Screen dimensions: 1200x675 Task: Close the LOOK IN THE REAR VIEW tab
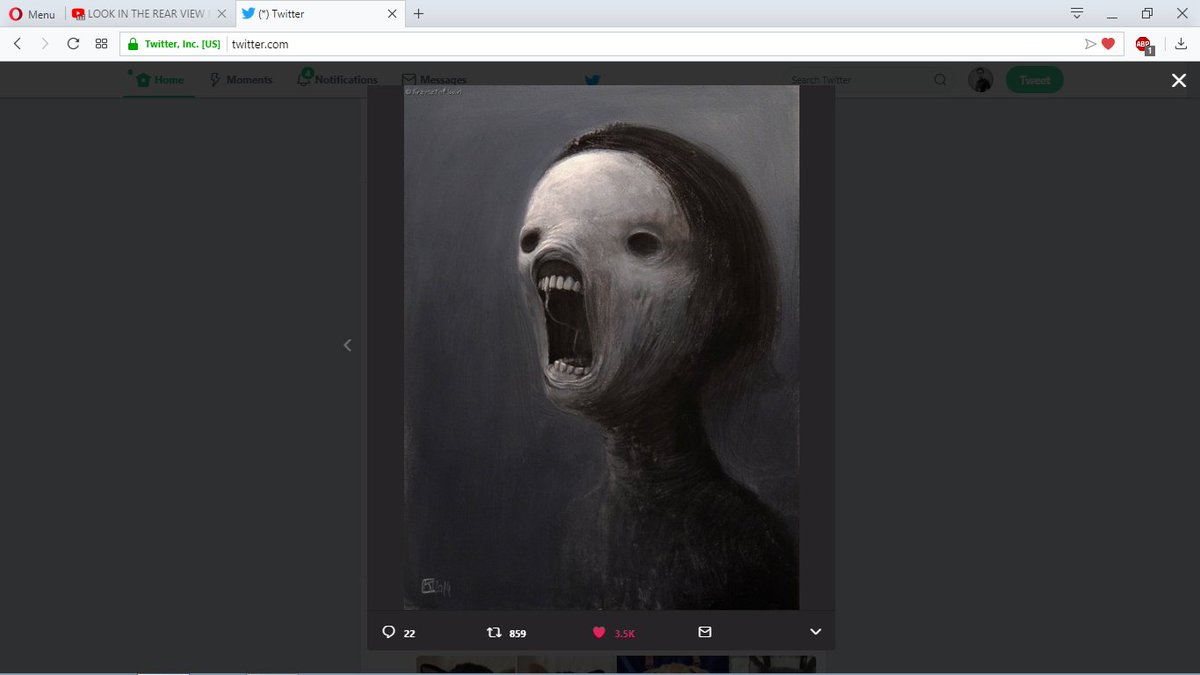(x=221, y=14)
